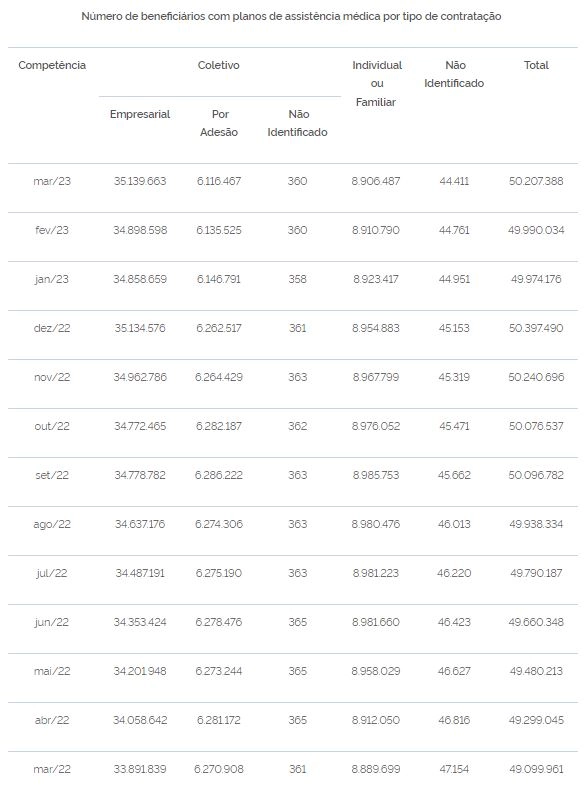
Task: Select the jul/22 Não Identificado value 46.220
Action: (x=454, y=573)
